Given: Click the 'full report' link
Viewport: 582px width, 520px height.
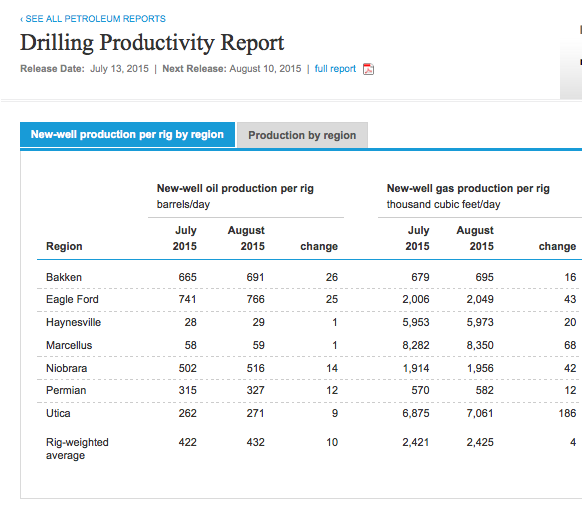Looking at the screenshot, I should click(335, 69).
